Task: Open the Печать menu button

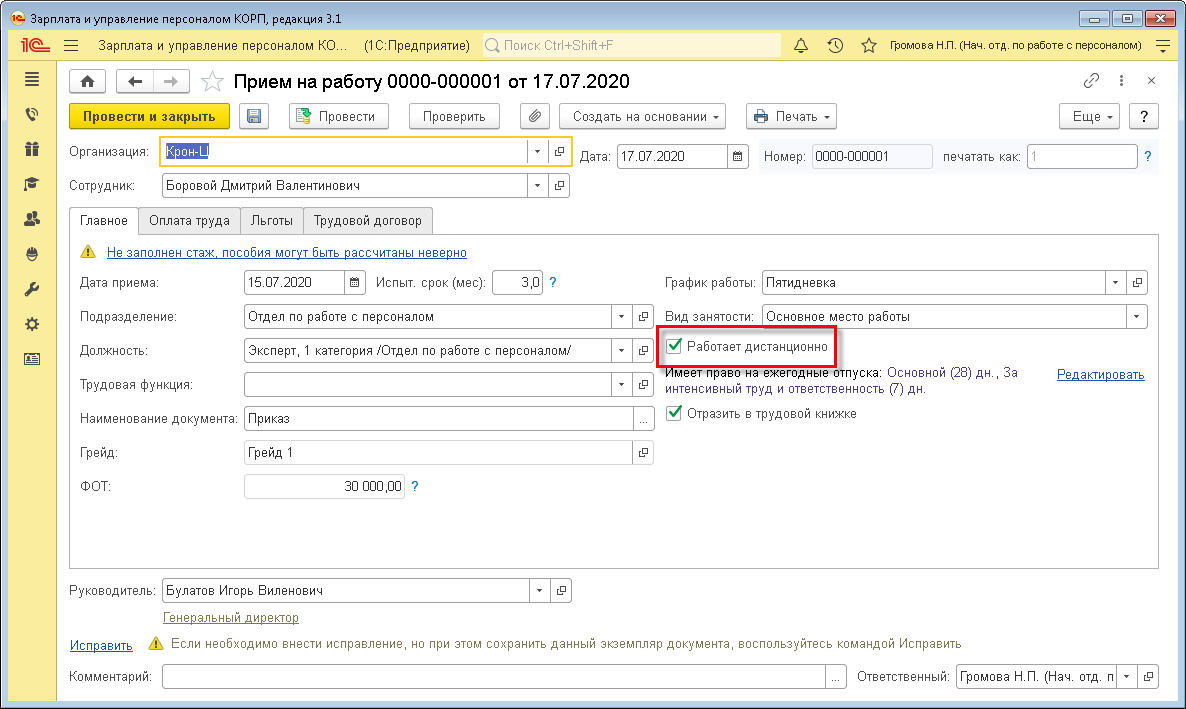Action: [x=791, y=117]
